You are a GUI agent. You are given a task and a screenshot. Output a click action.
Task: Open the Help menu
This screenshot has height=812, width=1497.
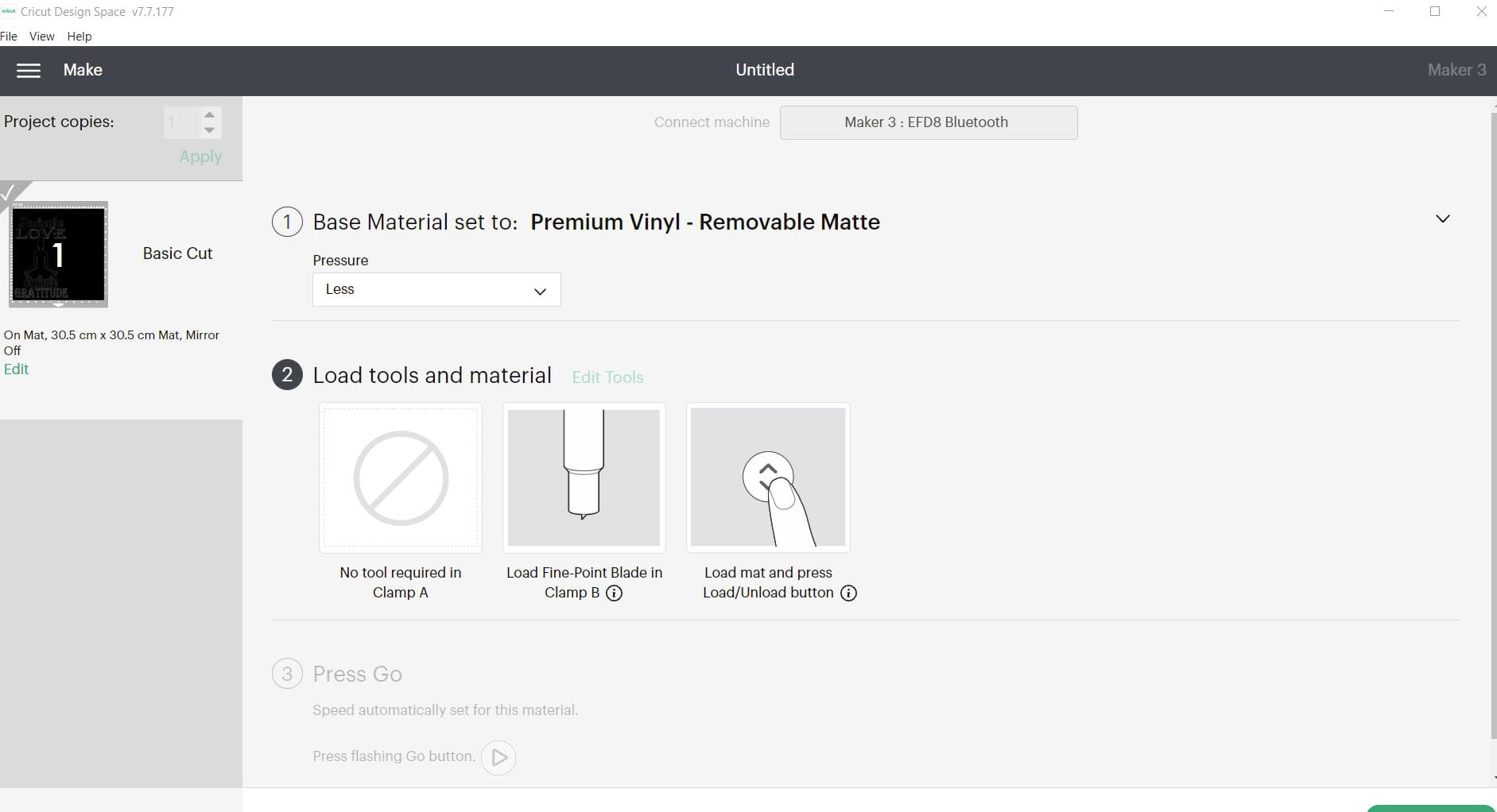pos(80,37)
